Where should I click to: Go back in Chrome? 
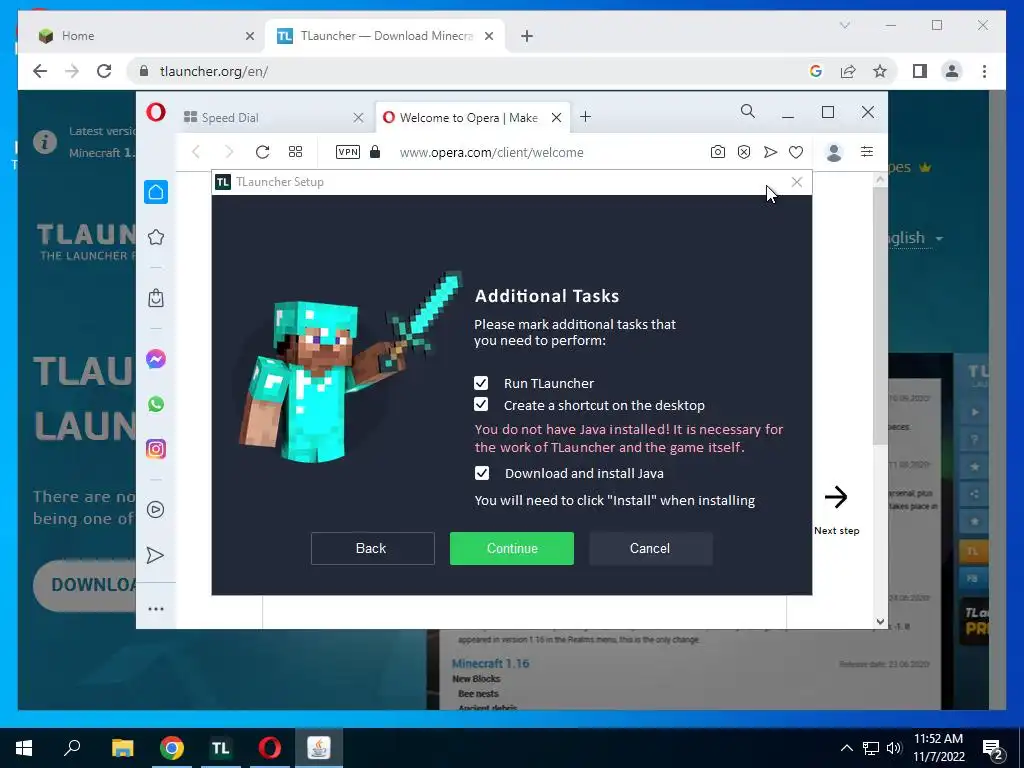(40, 71)
